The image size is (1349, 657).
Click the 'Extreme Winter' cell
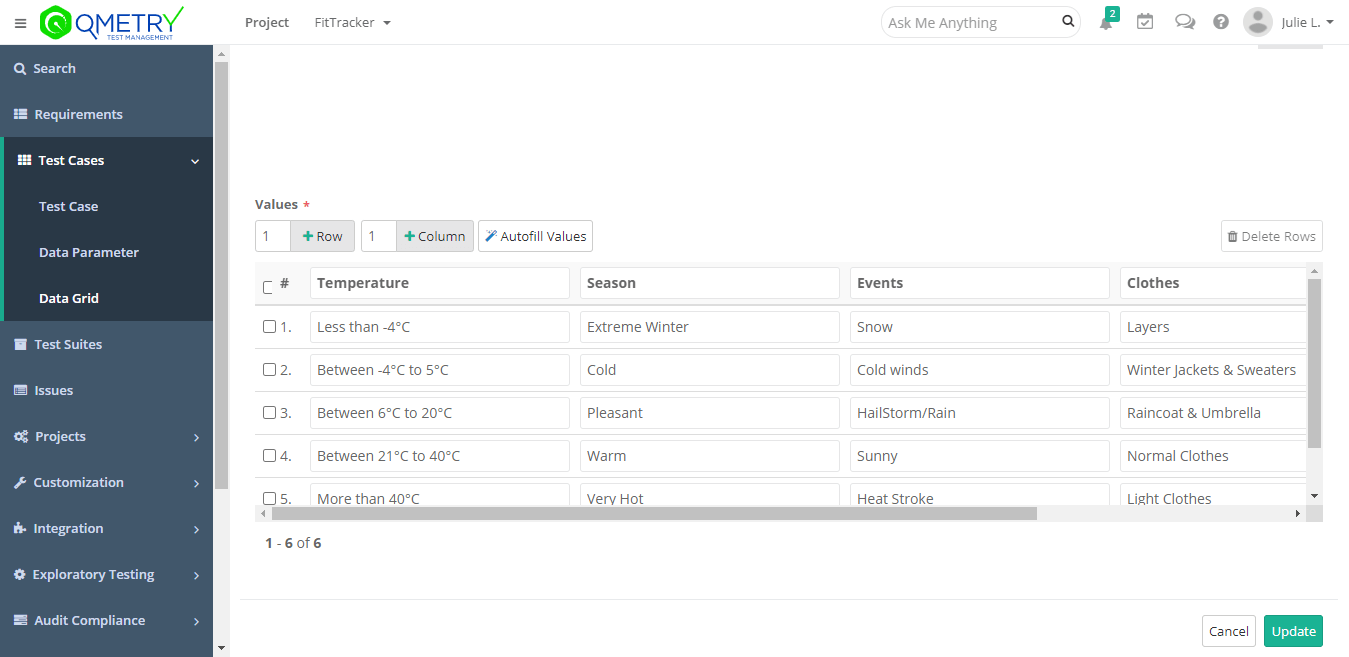(710, 327)
